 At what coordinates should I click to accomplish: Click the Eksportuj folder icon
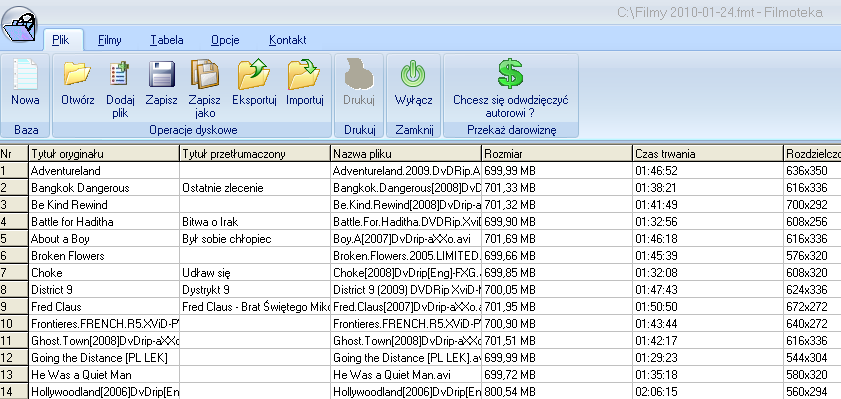click(x=254, y=74)
